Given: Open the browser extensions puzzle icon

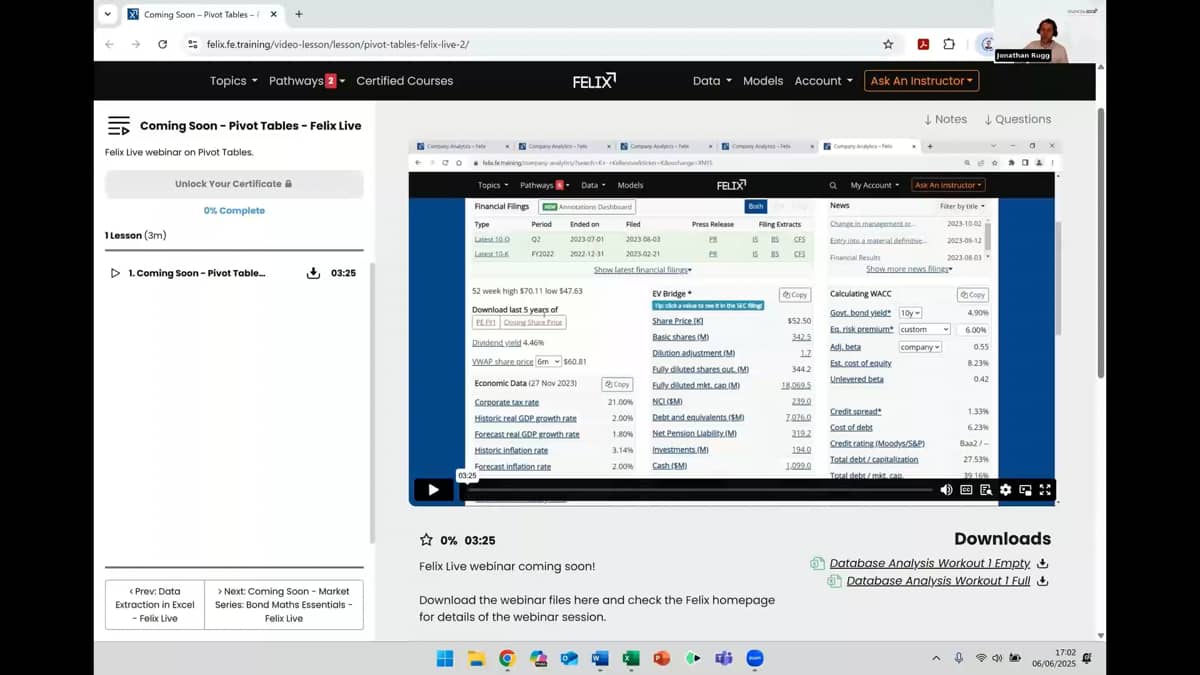Looking at the screenshot, I should click(949, 44).
